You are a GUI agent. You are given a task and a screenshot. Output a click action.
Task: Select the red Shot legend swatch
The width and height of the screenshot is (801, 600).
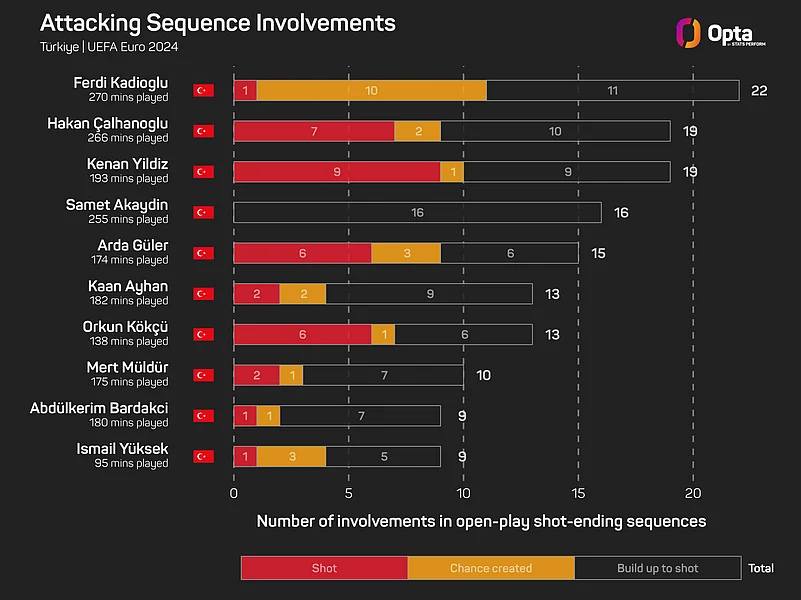coord(324,568)
